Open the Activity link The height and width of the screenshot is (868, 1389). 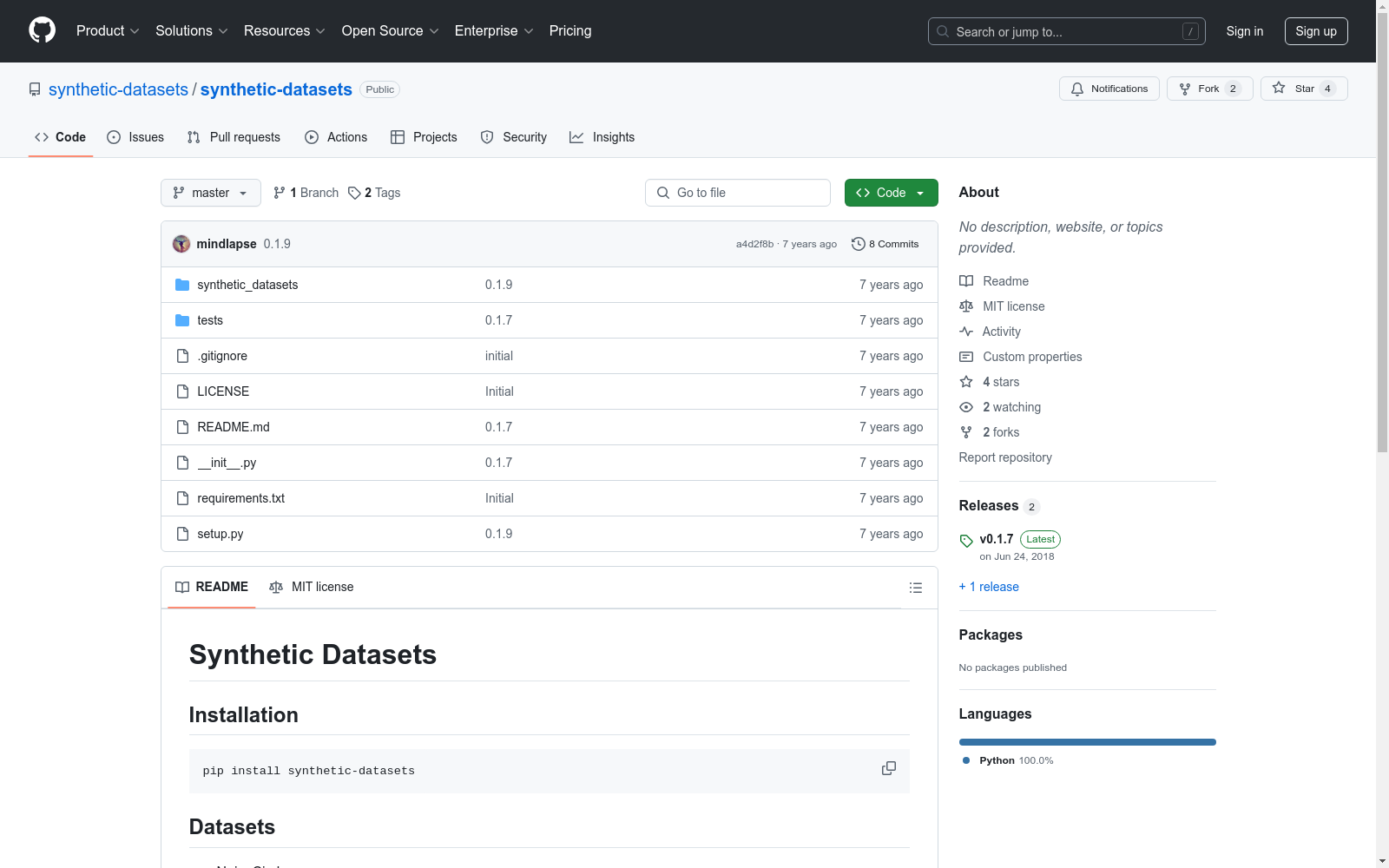(x=990, y=332)
